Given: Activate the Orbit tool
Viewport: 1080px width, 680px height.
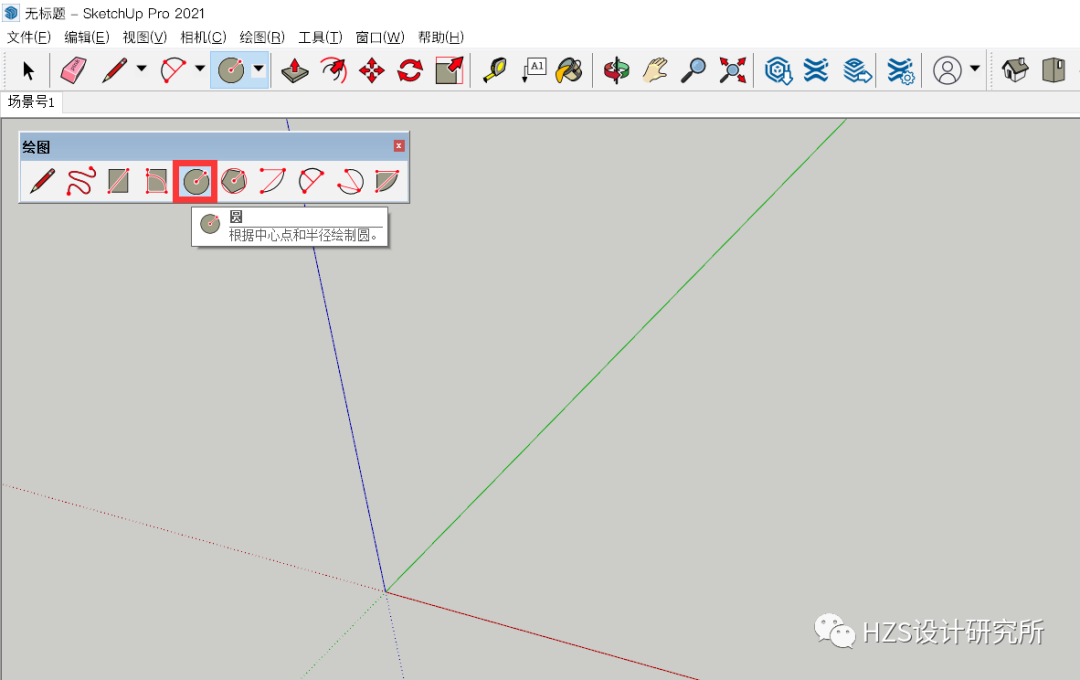Looking at the screenshot, I should pyautogui.click(x=616, y=70).
